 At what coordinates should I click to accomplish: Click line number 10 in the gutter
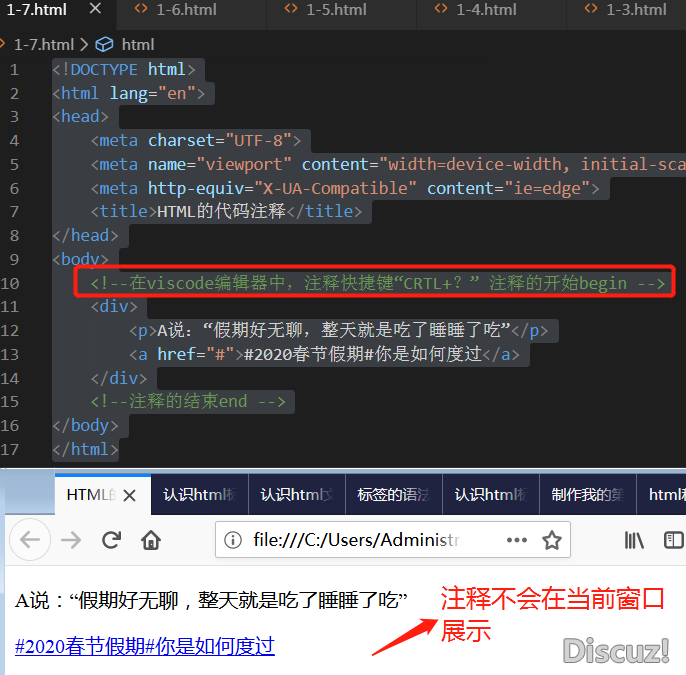10,283
